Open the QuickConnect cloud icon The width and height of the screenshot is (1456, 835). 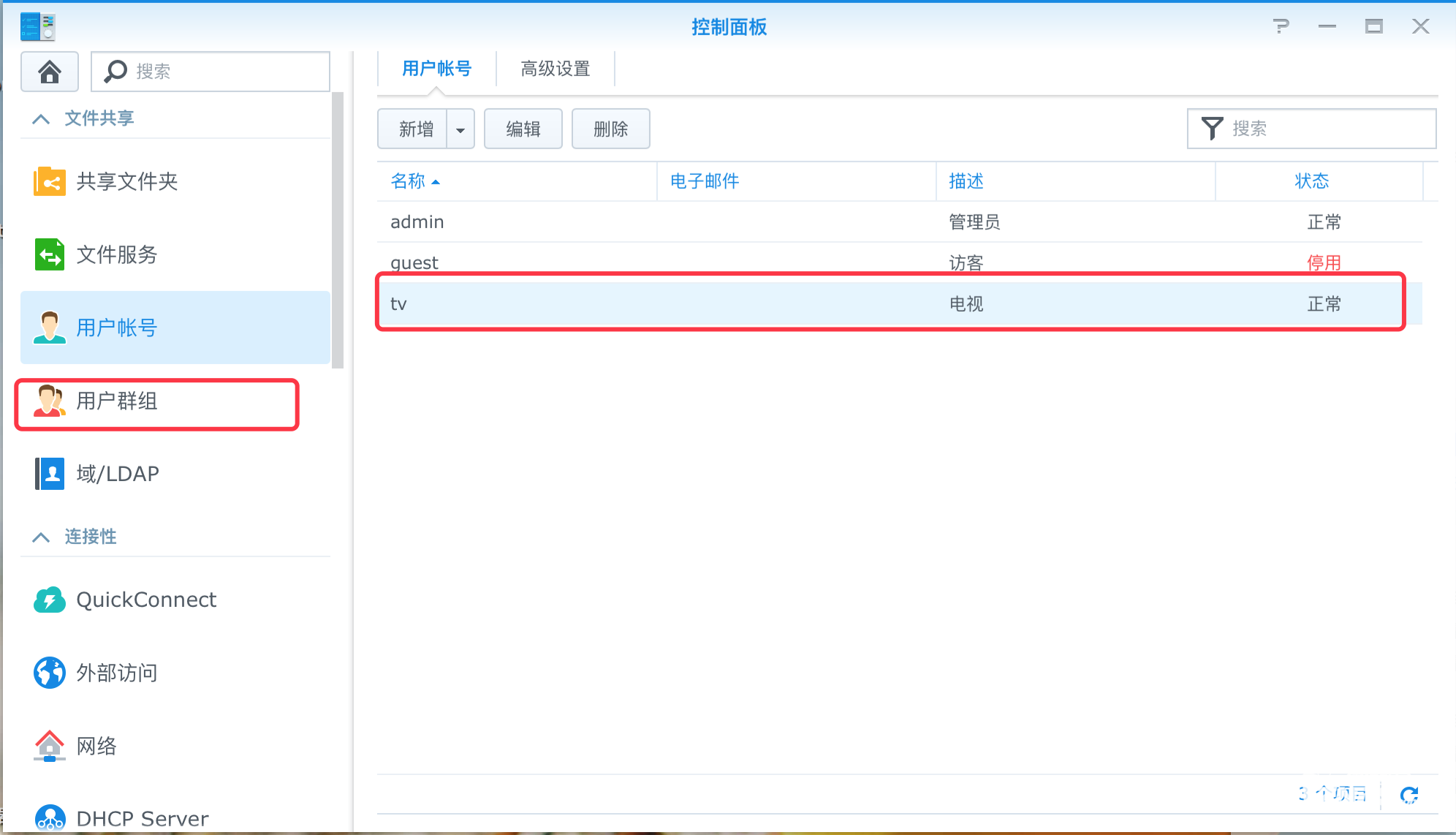point(50,600)
